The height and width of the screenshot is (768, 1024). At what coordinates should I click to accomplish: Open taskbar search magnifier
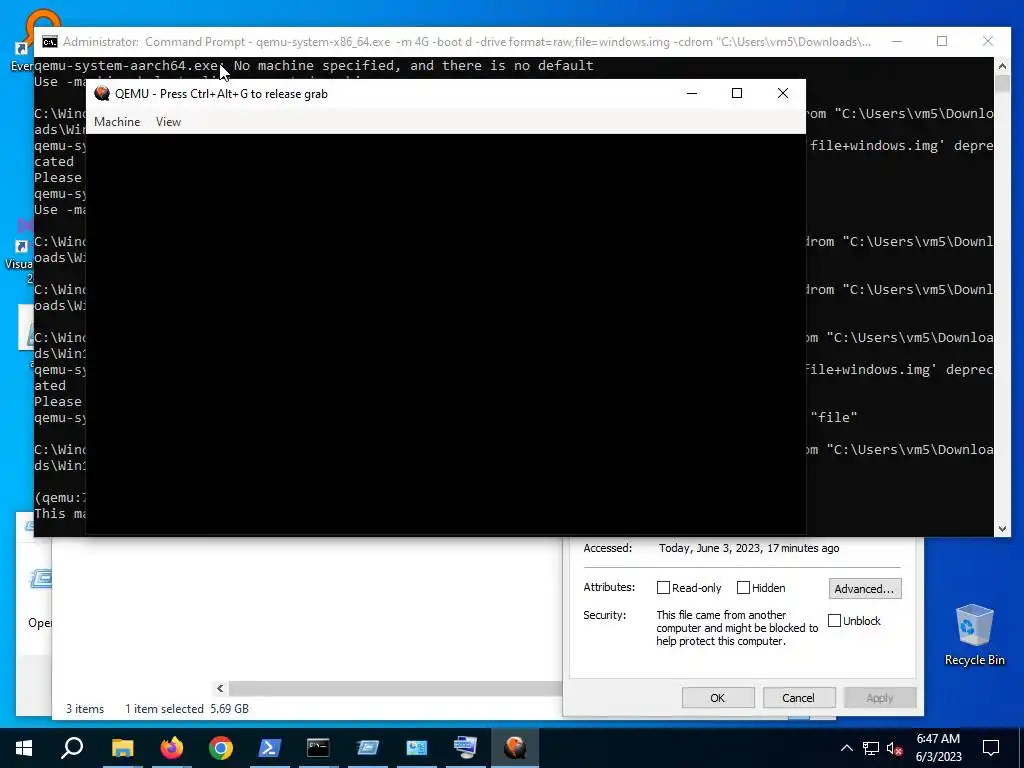(72, 748)
